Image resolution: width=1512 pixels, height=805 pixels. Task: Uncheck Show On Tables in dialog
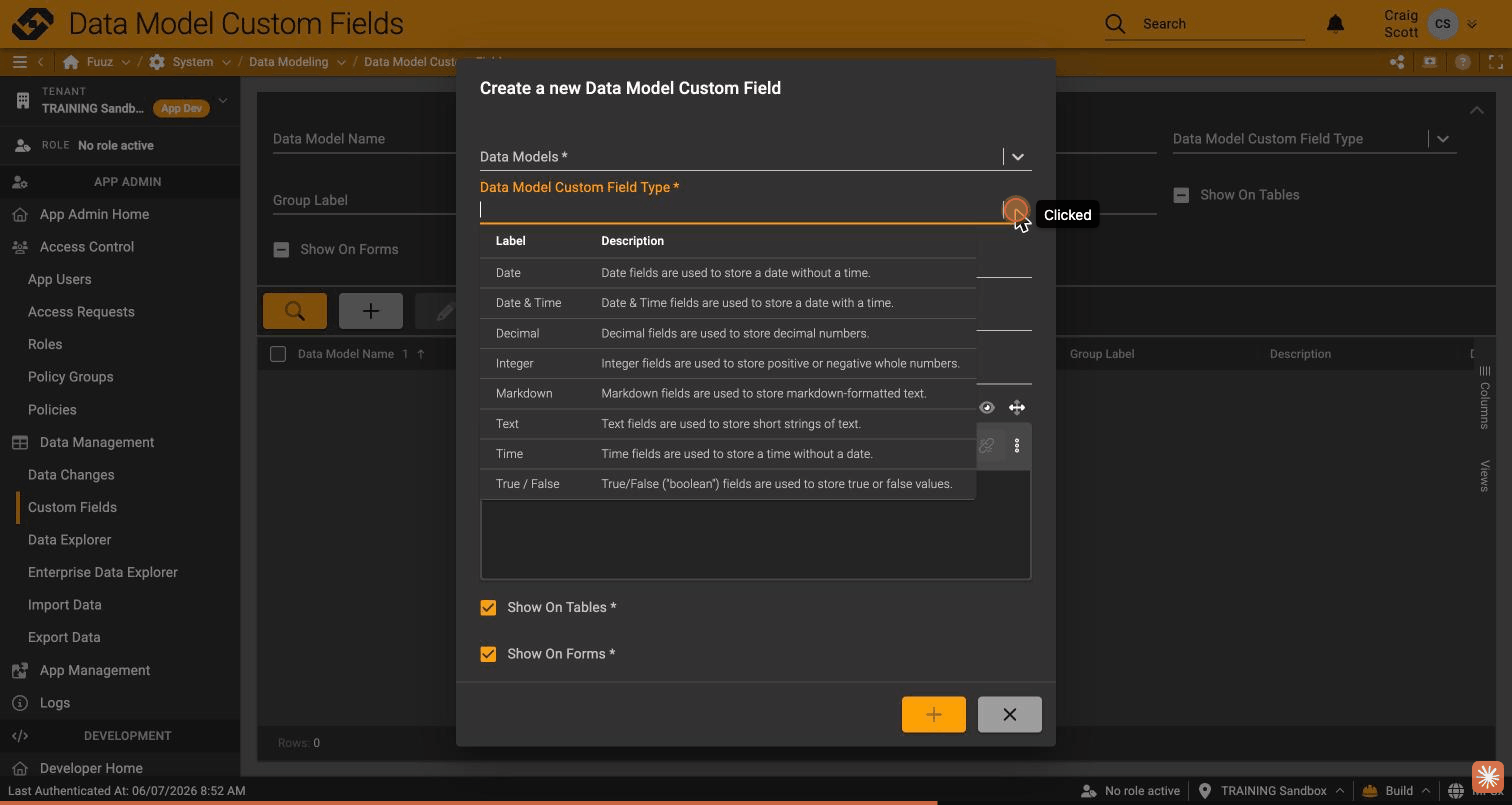pyautogui.click(x=488, y=608)
